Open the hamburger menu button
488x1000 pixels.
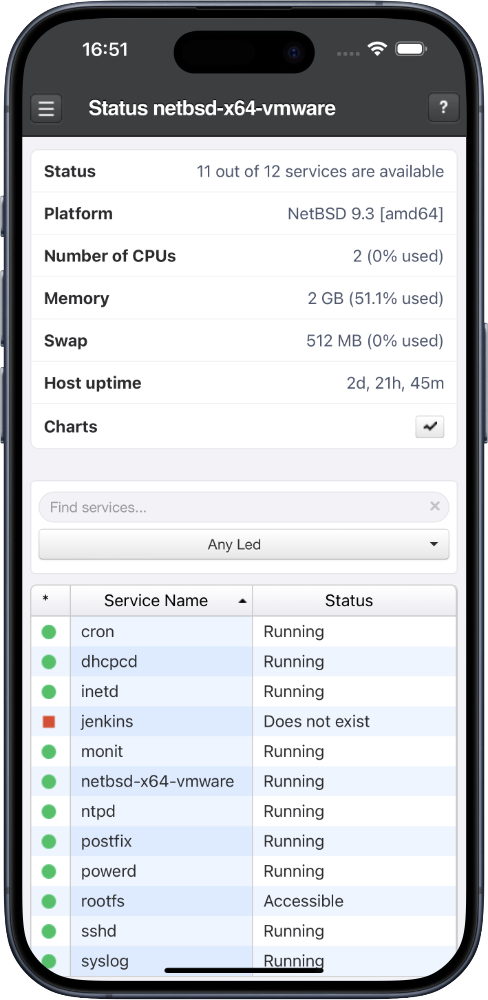click(46, 108)
